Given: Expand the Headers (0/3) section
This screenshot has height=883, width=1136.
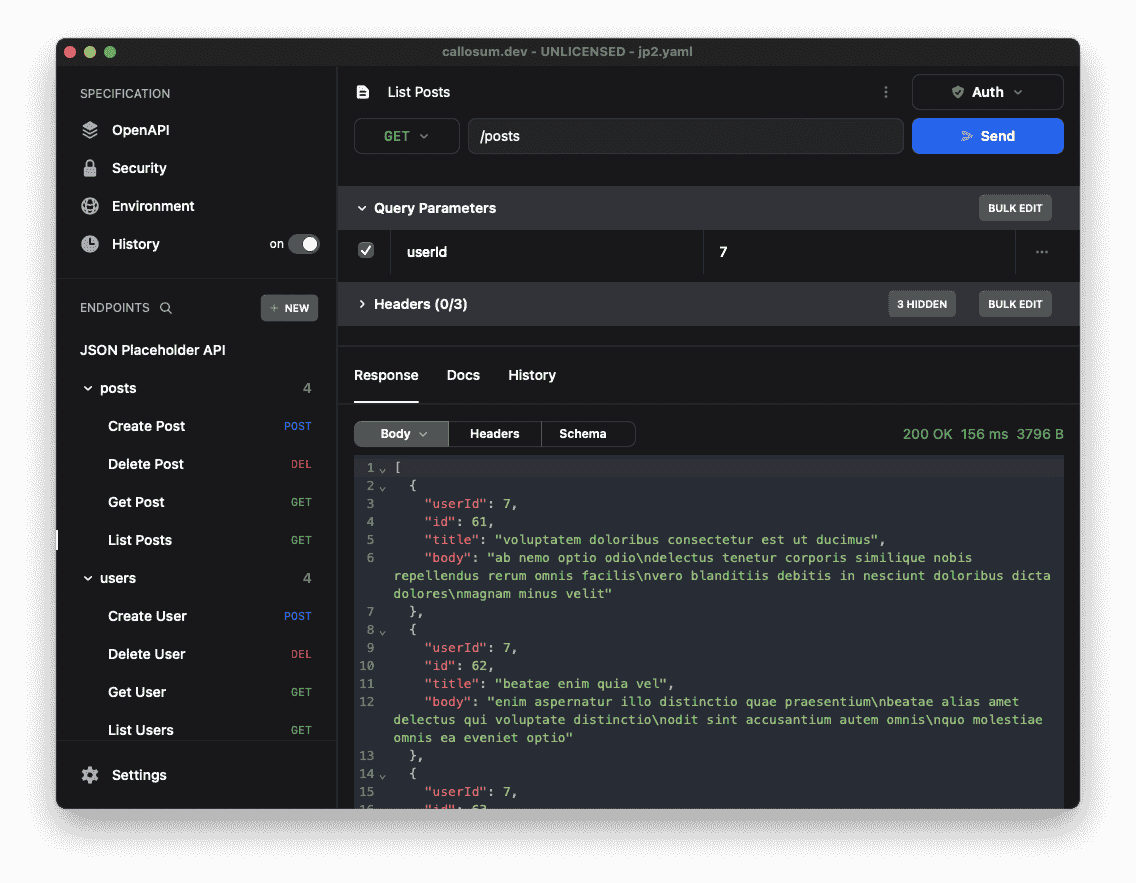Looking at the screenshot, I should 362,304.
